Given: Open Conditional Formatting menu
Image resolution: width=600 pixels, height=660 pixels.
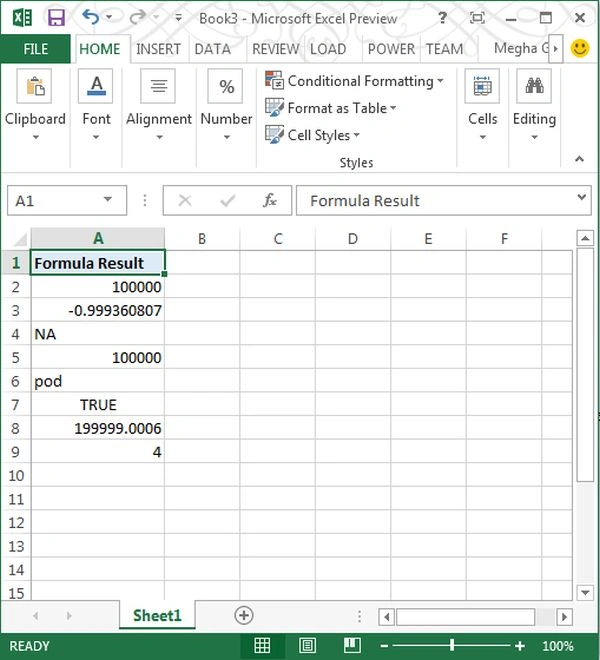Looking at the screenshot, I should [x=354, y=81].
